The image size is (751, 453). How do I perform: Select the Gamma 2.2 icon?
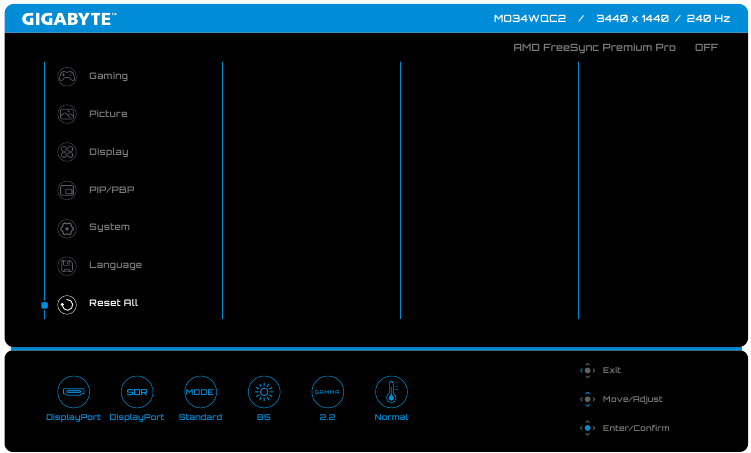(x=327, y=392)
